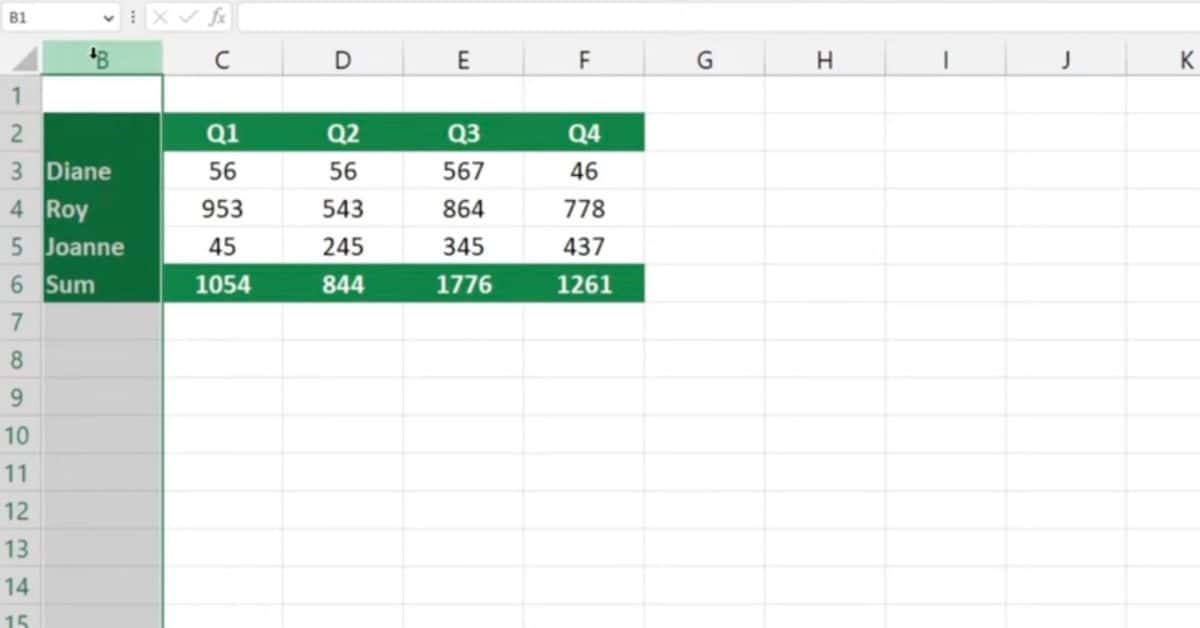Click the Cancel X icon beside formula bar
Image resolution: width=1200 pixels, height=628 pixels.
[160, 16]
